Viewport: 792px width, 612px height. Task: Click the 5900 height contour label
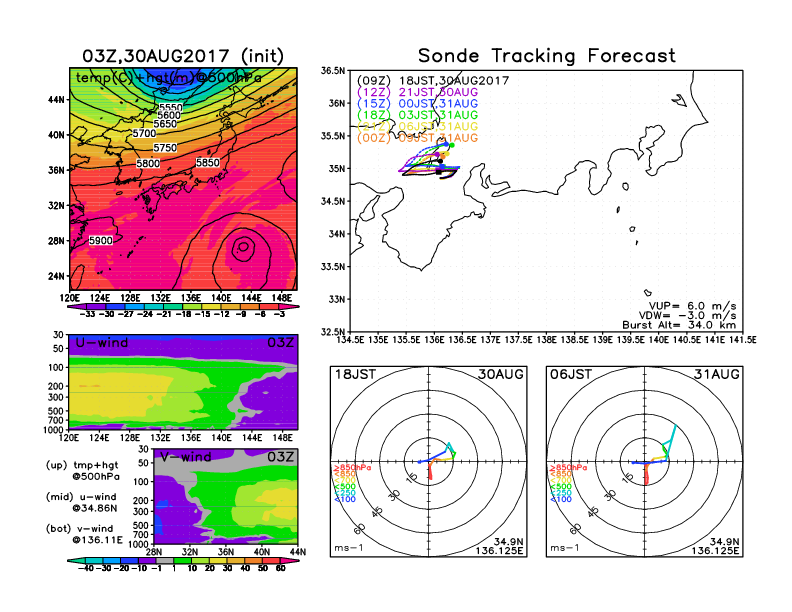pos(101,240)
